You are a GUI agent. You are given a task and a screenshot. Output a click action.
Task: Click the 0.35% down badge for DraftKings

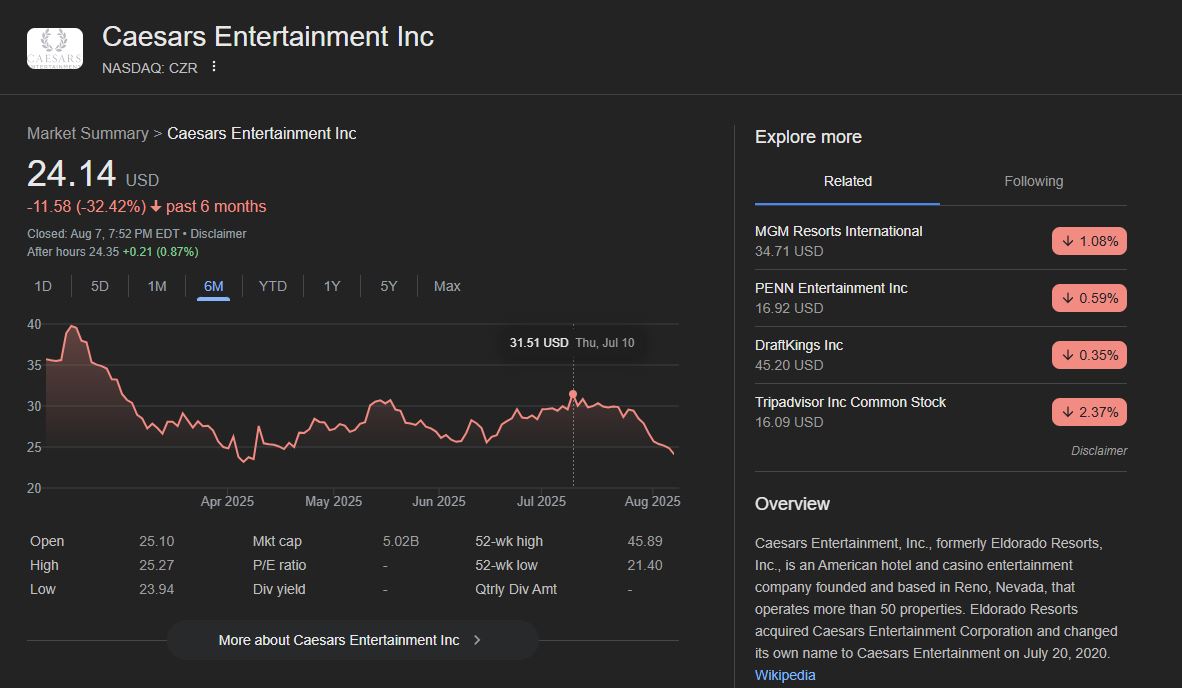[x=1089, y=355]
